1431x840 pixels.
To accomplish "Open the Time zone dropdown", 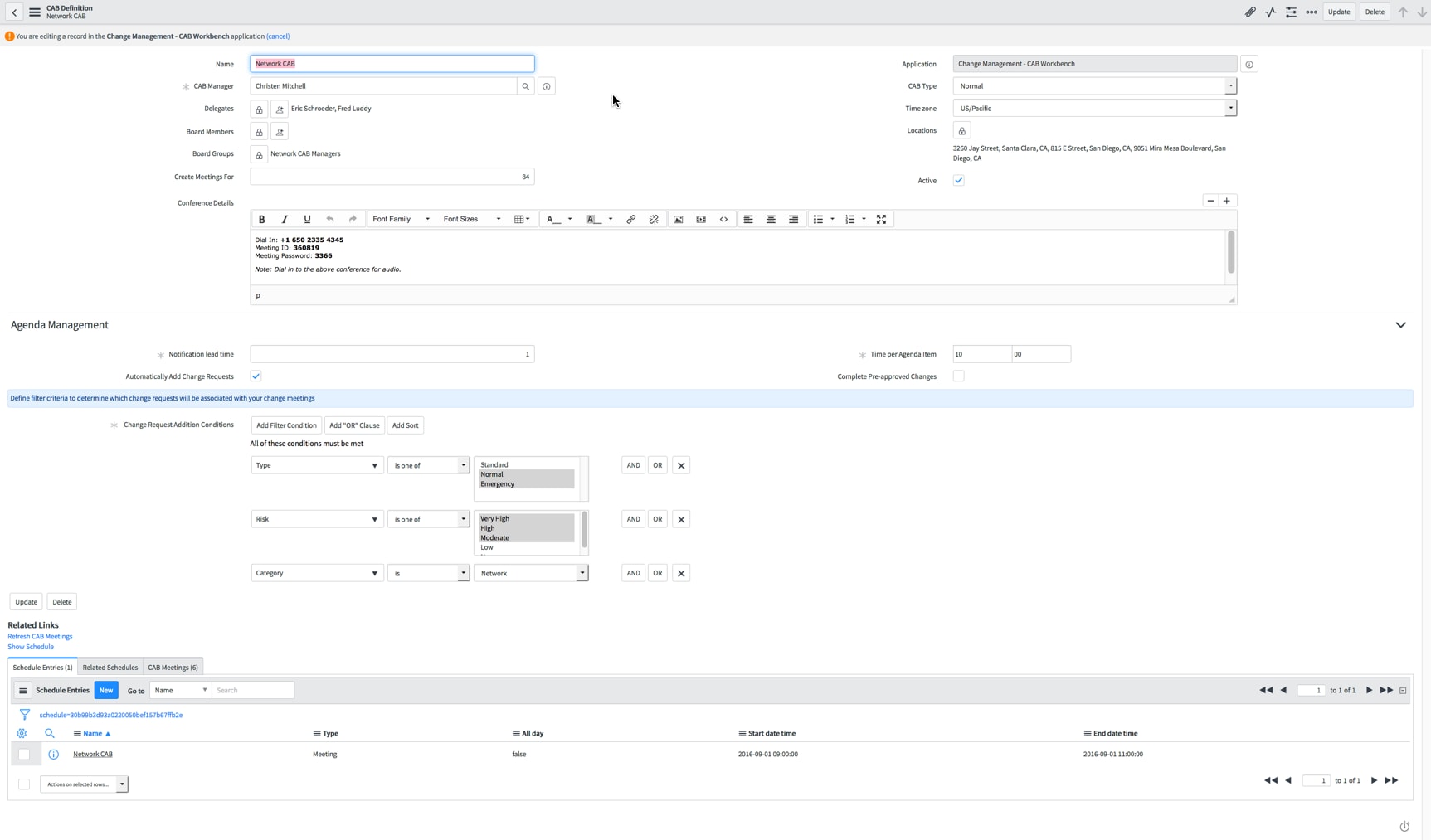I will pyautogui.click(x=1093, y=109).
